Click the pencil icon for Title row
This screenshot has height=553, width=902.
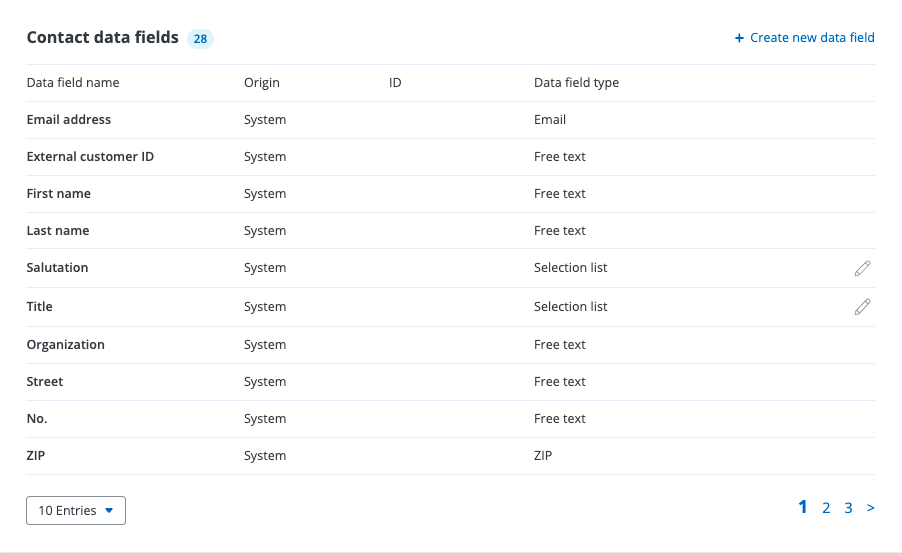(x=862, y=307)
